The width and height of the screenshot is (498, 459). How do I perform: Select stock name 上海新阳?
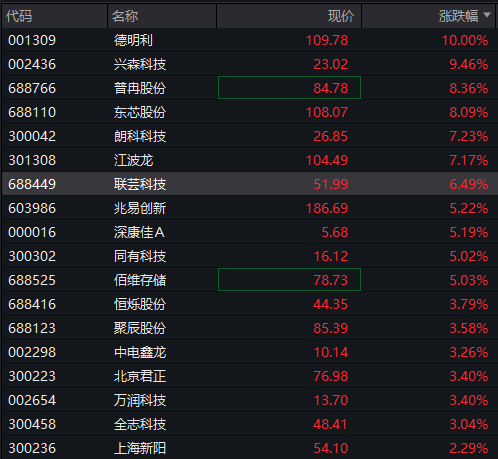coord(140,448)
